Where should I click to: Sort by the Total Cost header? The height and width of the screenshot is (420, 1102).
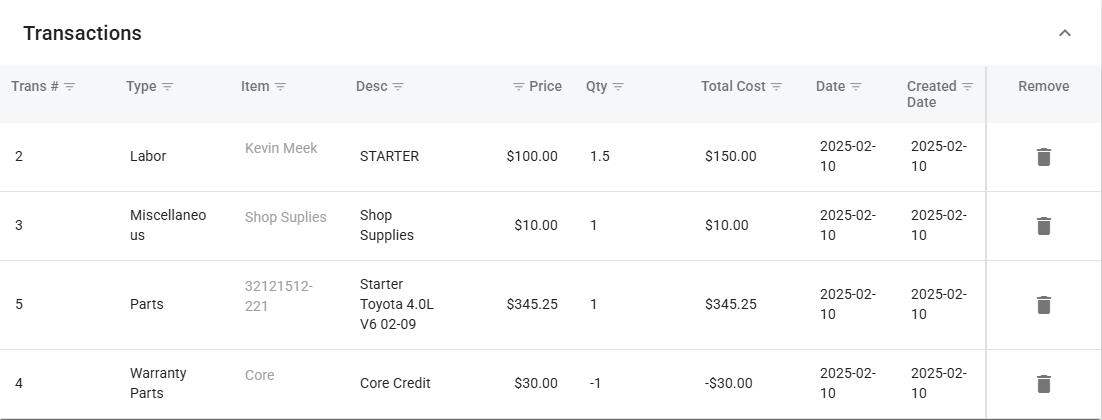(733, 87)
